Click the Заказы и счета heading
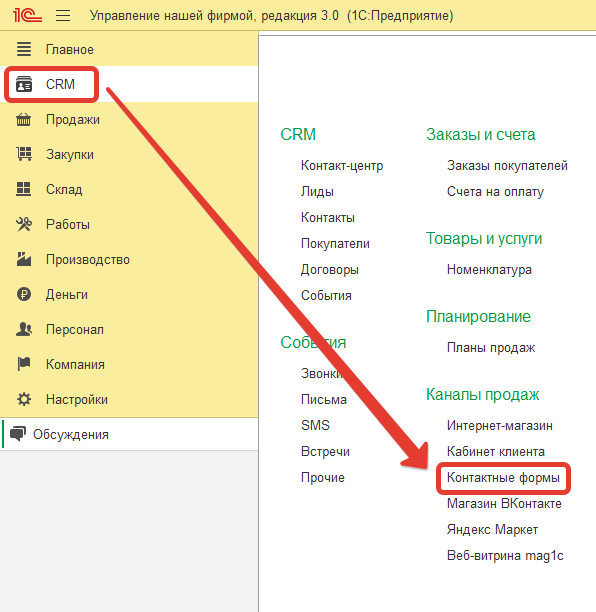Screen dimensions: 596x612 (x=481, y=135)
